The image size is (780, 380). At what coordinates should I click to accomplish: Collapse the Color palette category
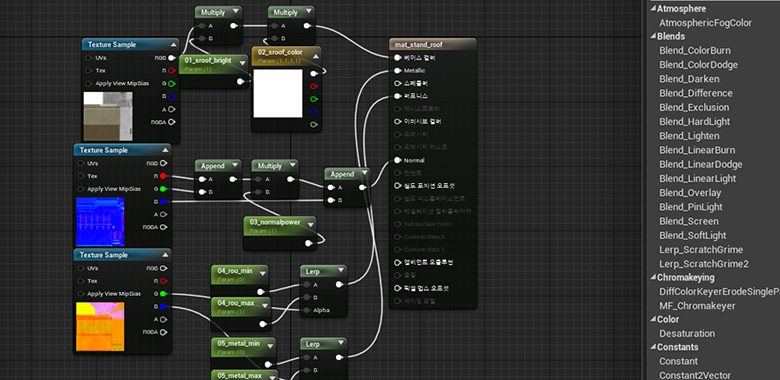pyautogui.click(x=653, y=319)
